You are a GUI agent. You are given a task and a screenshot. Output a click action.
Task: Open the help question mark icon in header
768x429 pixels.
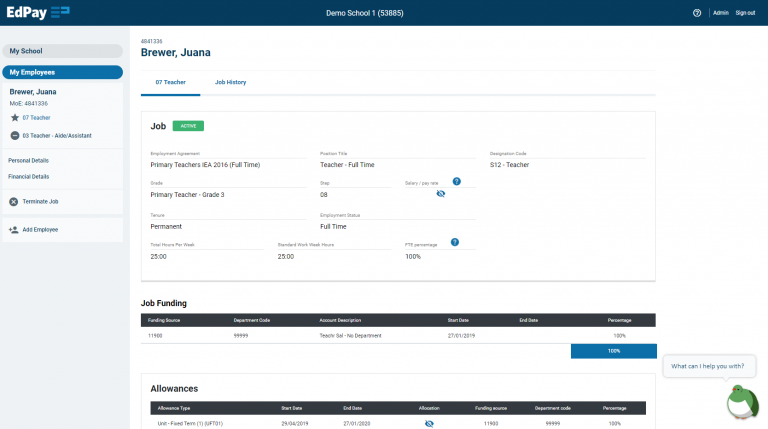[x=696, y=13]
